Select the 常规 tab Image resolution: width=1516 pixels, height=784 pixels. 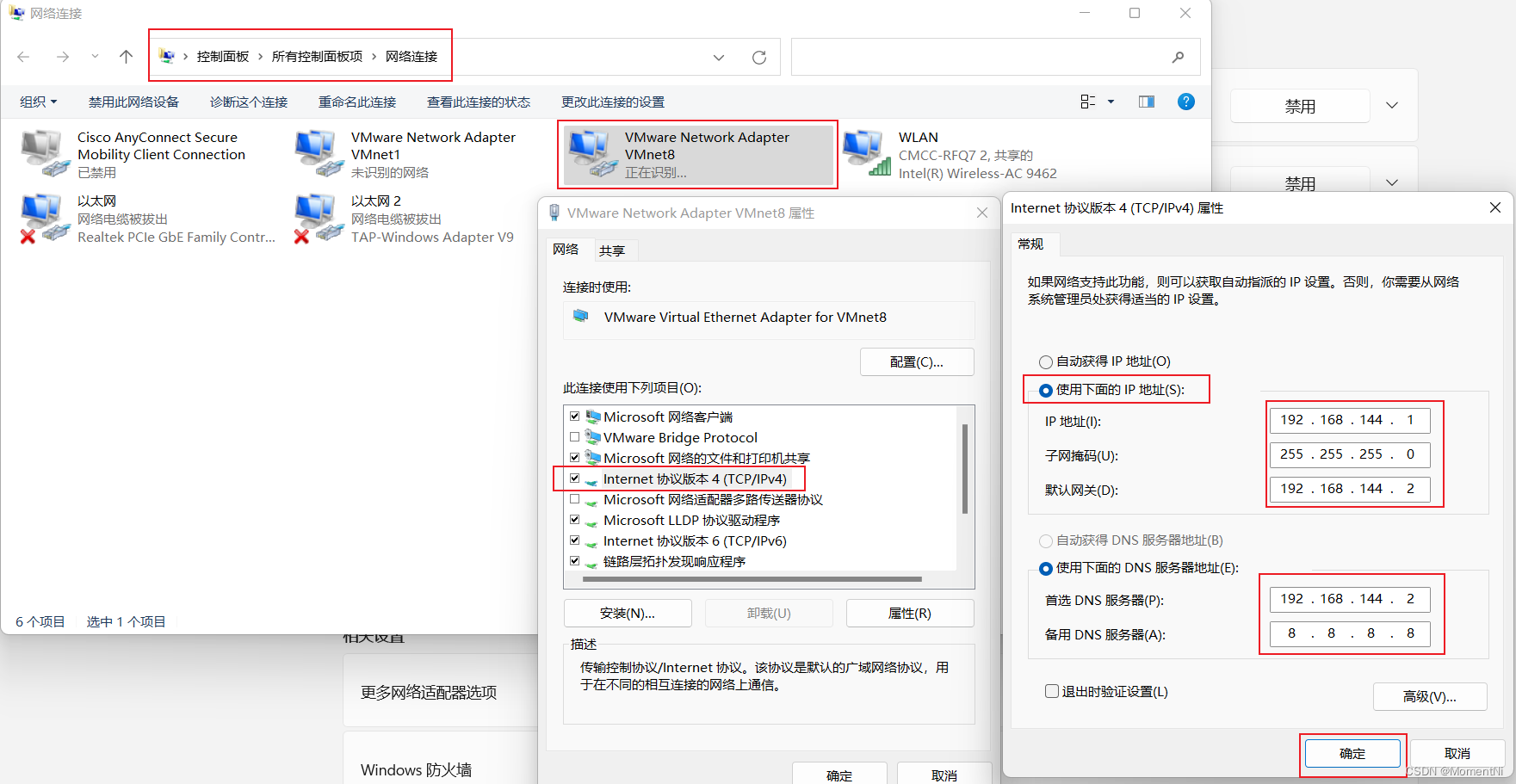[1030, 244]
